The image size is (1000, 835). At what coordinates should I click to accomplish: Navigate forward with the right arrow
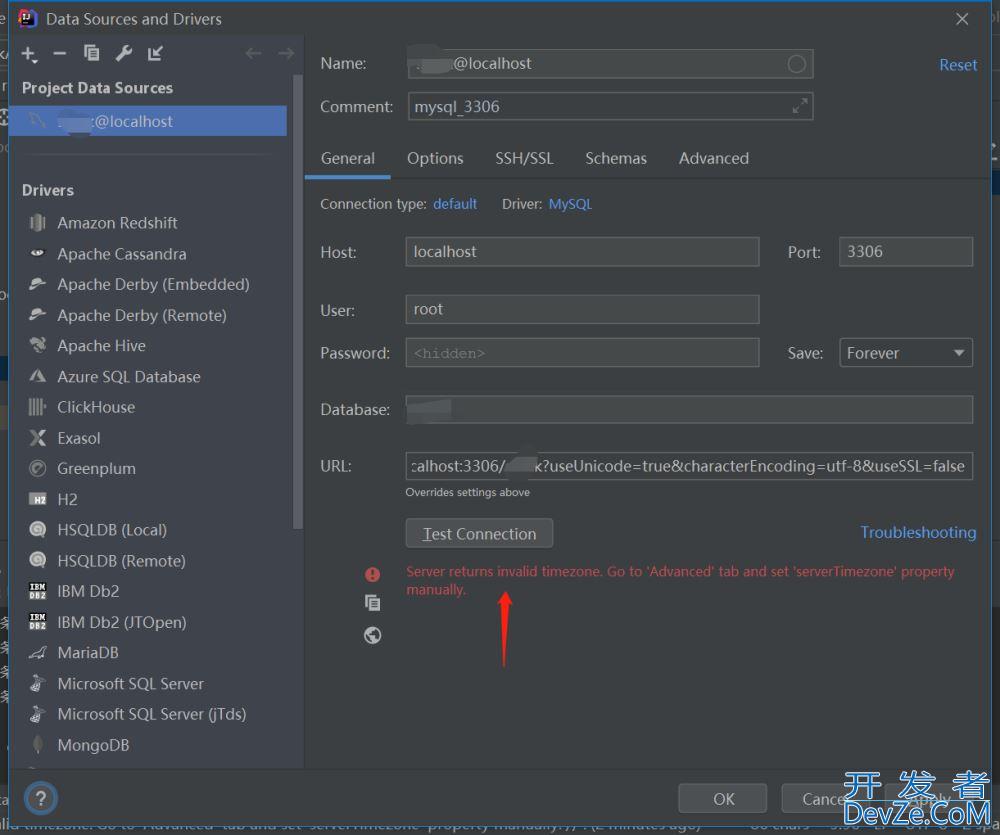pos(286,54)
